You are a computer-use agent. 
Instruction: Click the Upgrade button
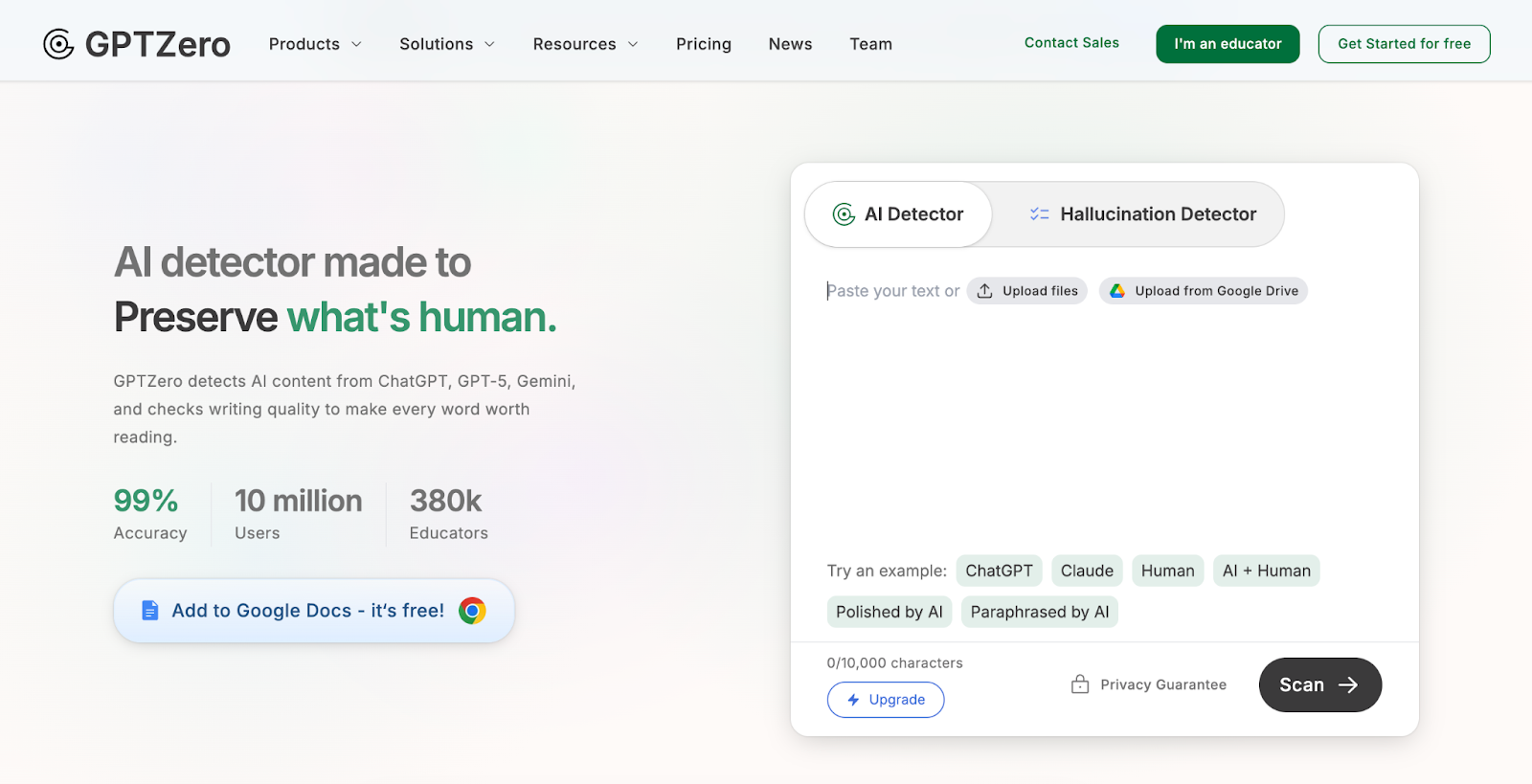click(886, 700)
